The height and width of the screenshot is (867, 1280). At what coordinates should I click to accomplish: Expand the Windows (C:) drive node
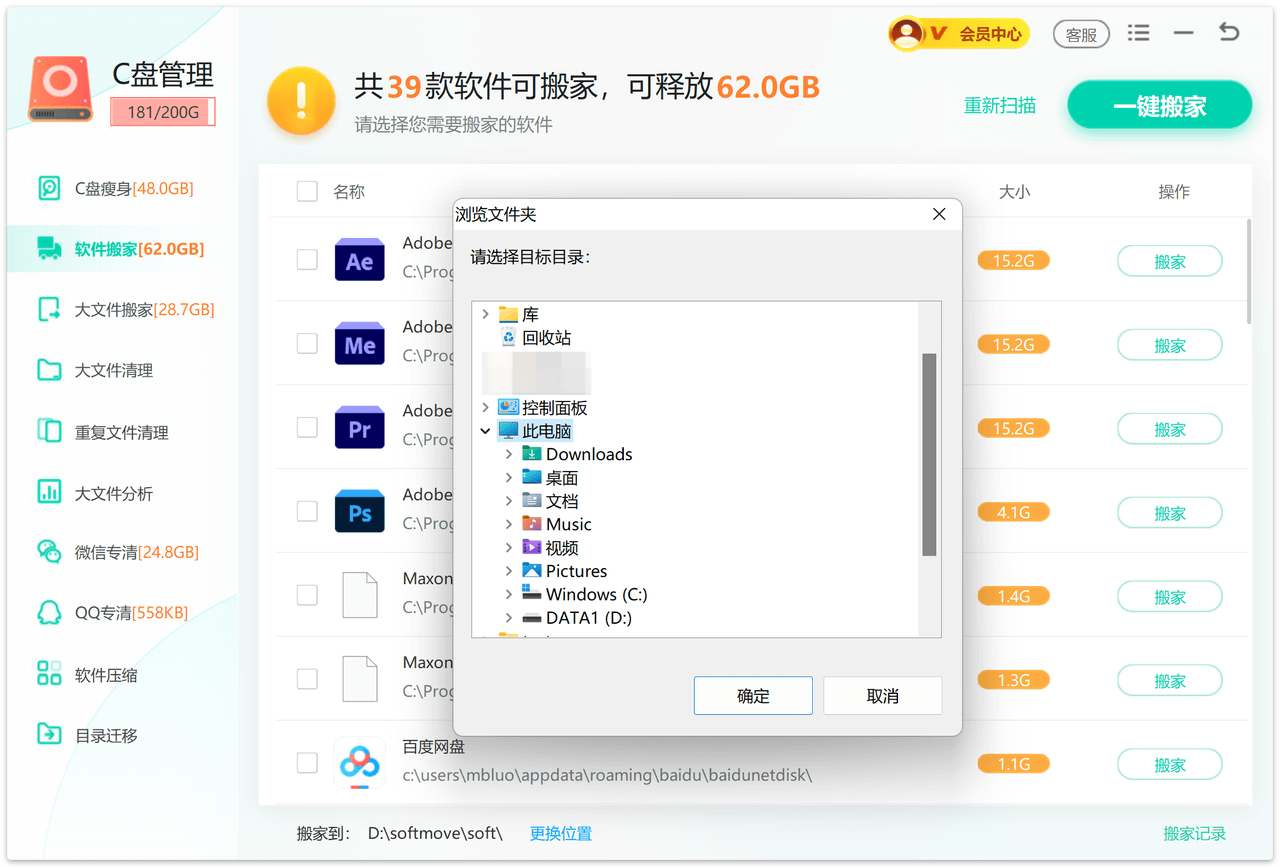509,595
